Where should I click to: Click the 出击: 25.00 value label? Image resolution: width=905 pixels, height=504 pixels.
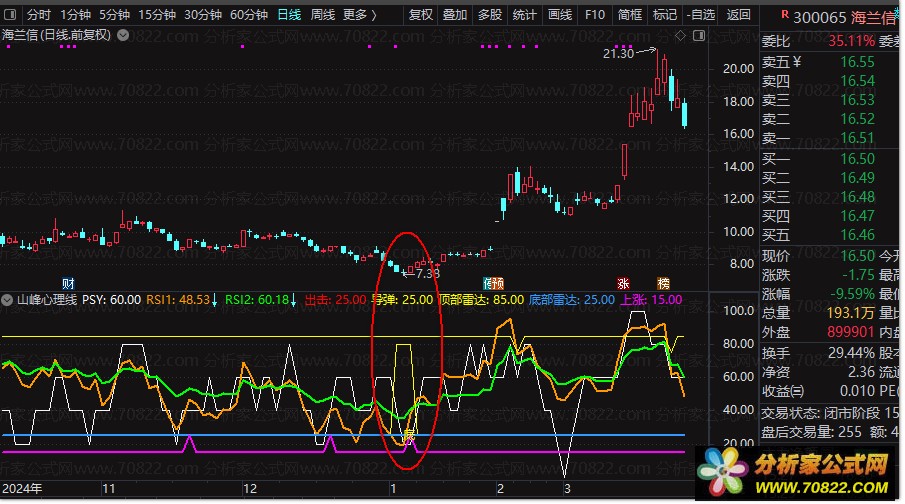pyautogui.click(x=335, y=300)
